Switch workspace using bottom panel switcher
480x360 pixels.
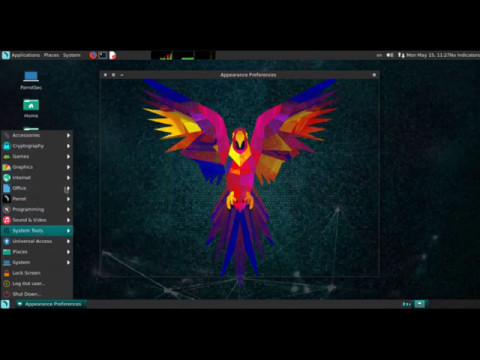click(419, 304)
